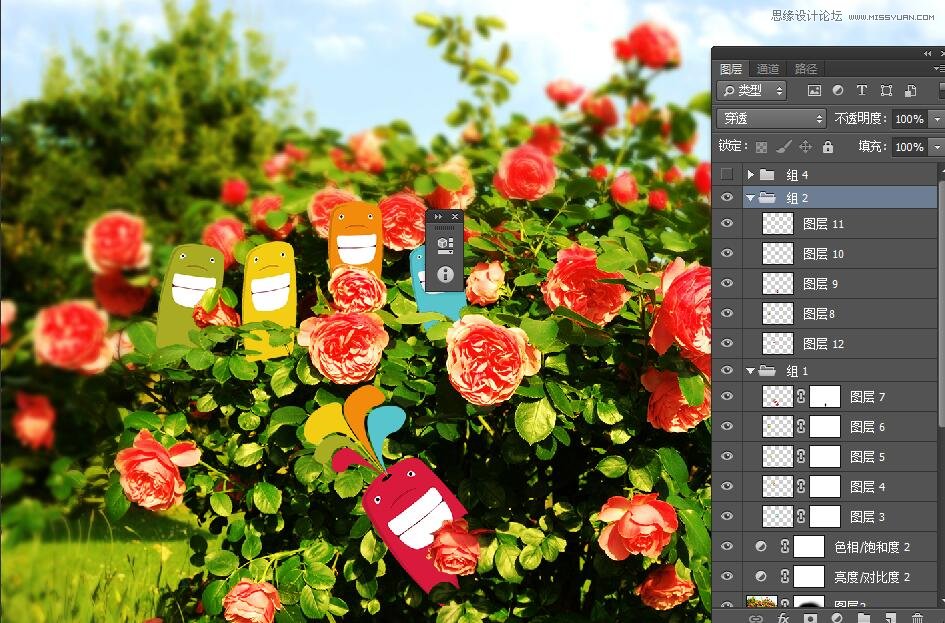Create new adjustment layer icon at panel bottom
This screenshot has width=945, height=623.
[x=837, y=618]
